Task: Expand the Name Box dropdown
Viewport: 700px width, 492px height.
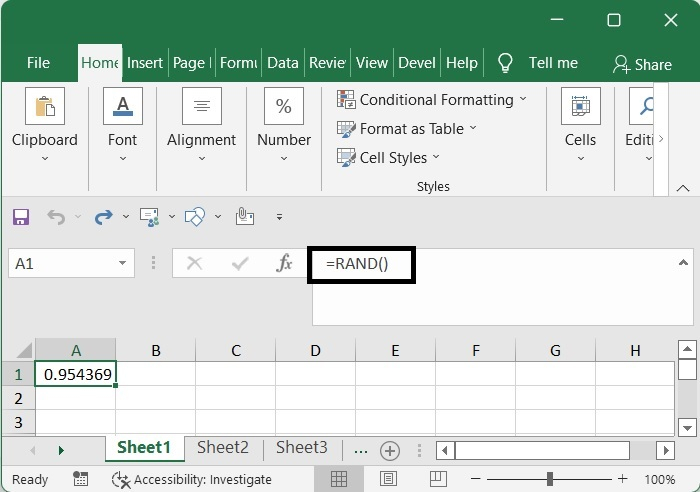Action: click(x=123, y=263)
